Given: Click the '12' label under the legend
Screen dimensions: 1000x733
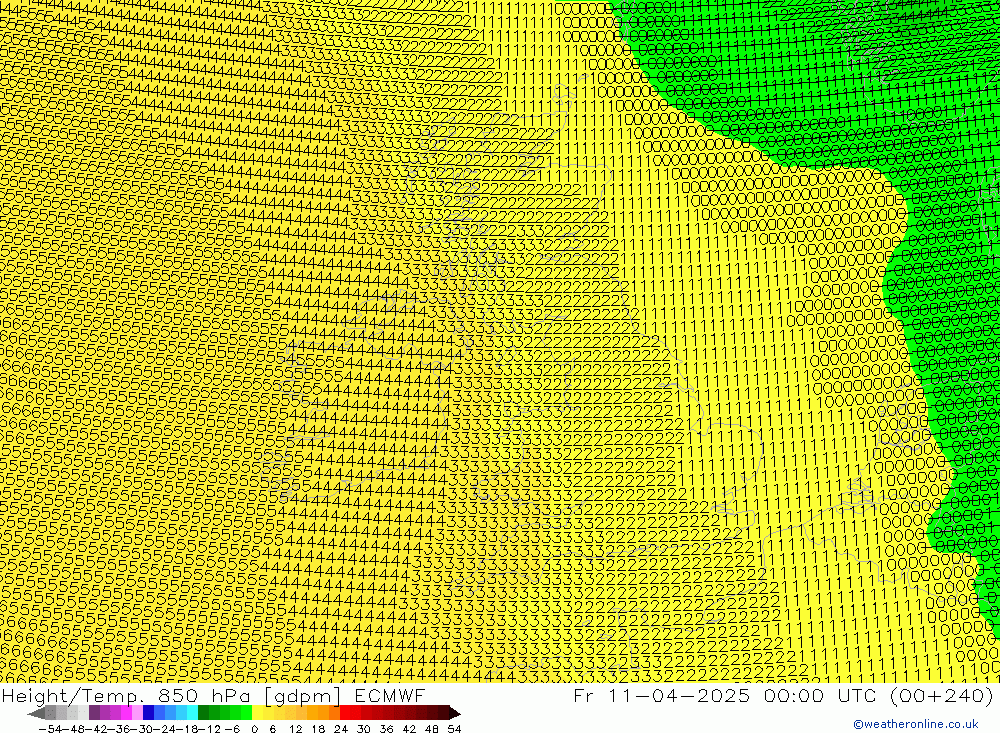Looking at the screenshot, I should point(296,729).
